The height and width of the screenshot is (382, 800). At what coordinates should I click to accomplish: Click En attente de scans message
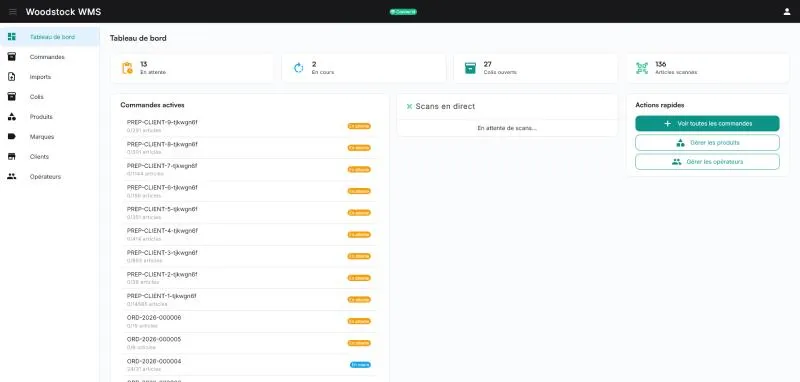point(507,128)
